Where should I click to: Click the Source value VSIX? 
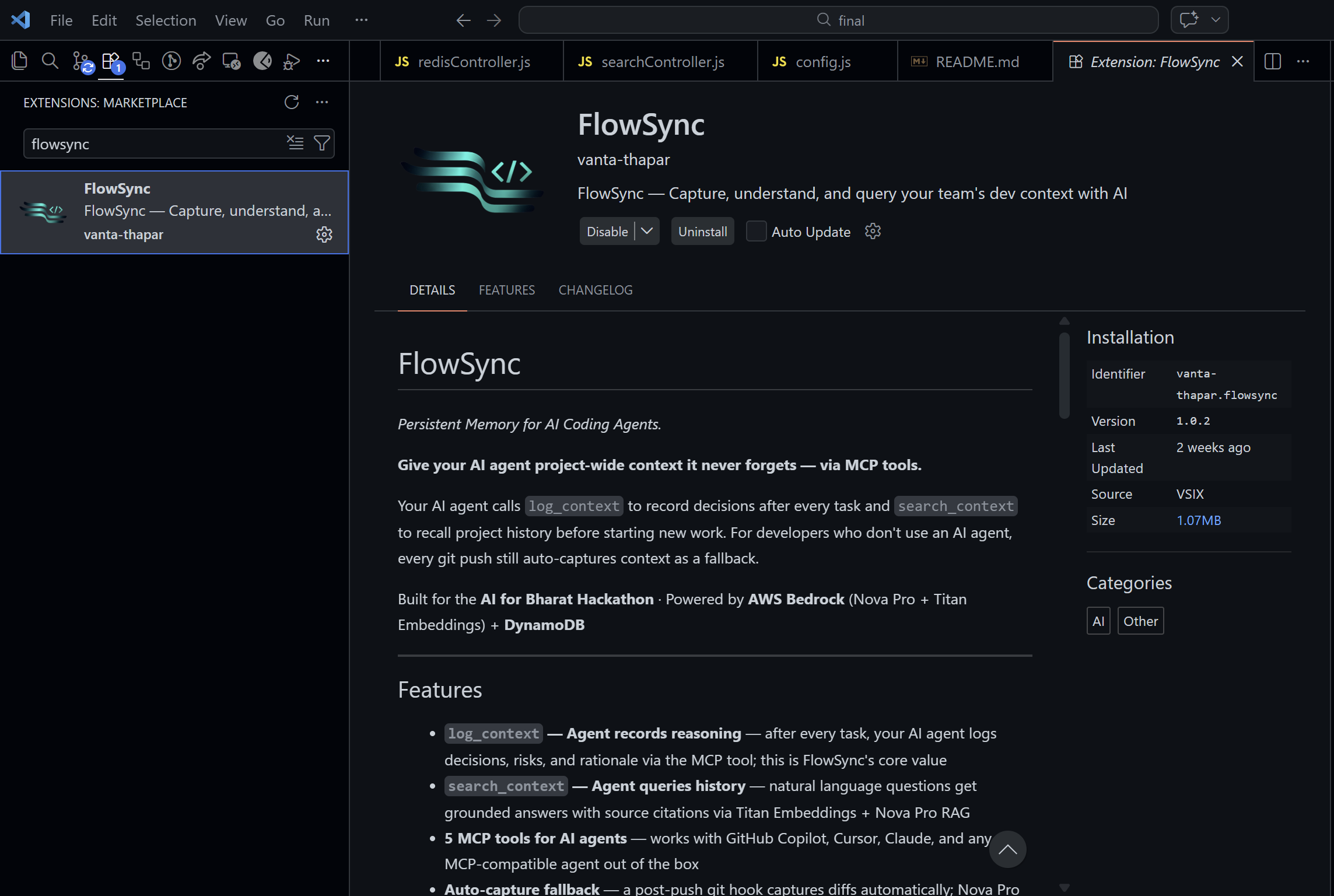point(1190,494)
